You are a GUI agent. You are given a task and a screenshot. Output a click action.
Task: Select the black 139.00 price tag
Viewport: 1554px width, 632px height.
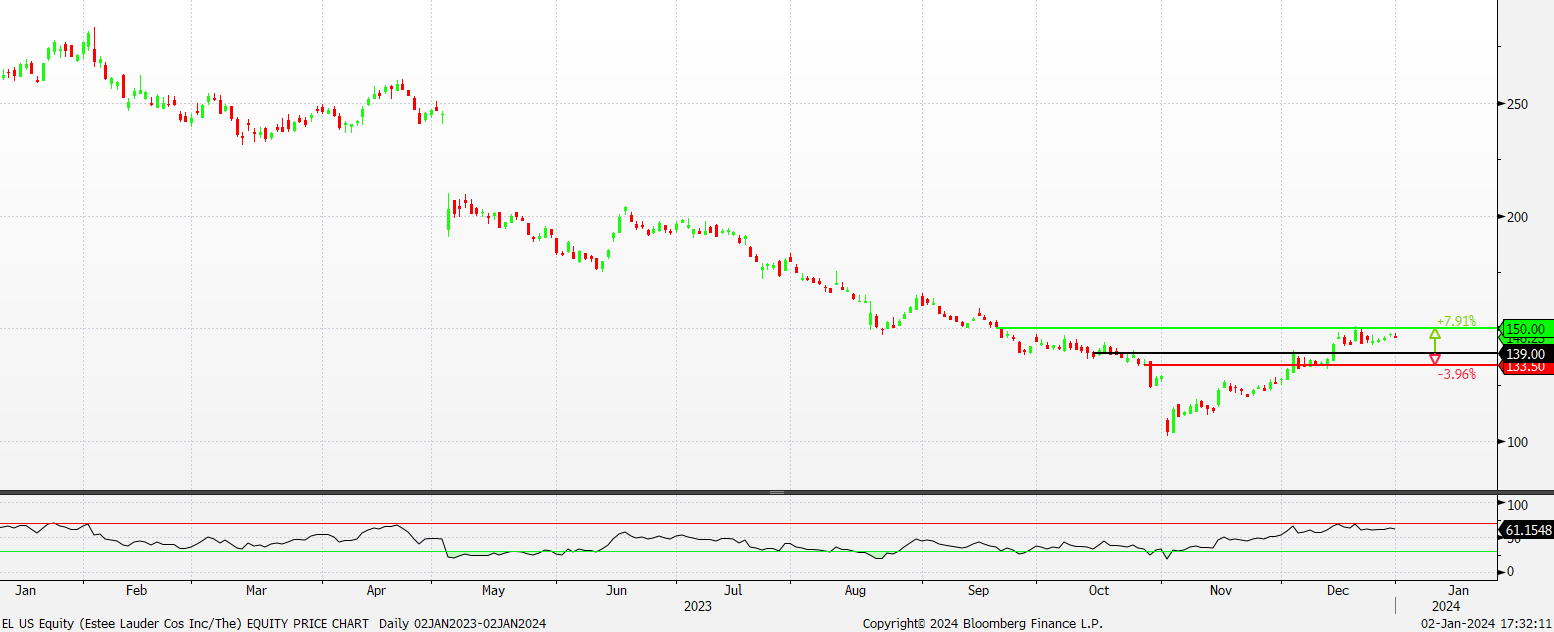[1526, 354]
